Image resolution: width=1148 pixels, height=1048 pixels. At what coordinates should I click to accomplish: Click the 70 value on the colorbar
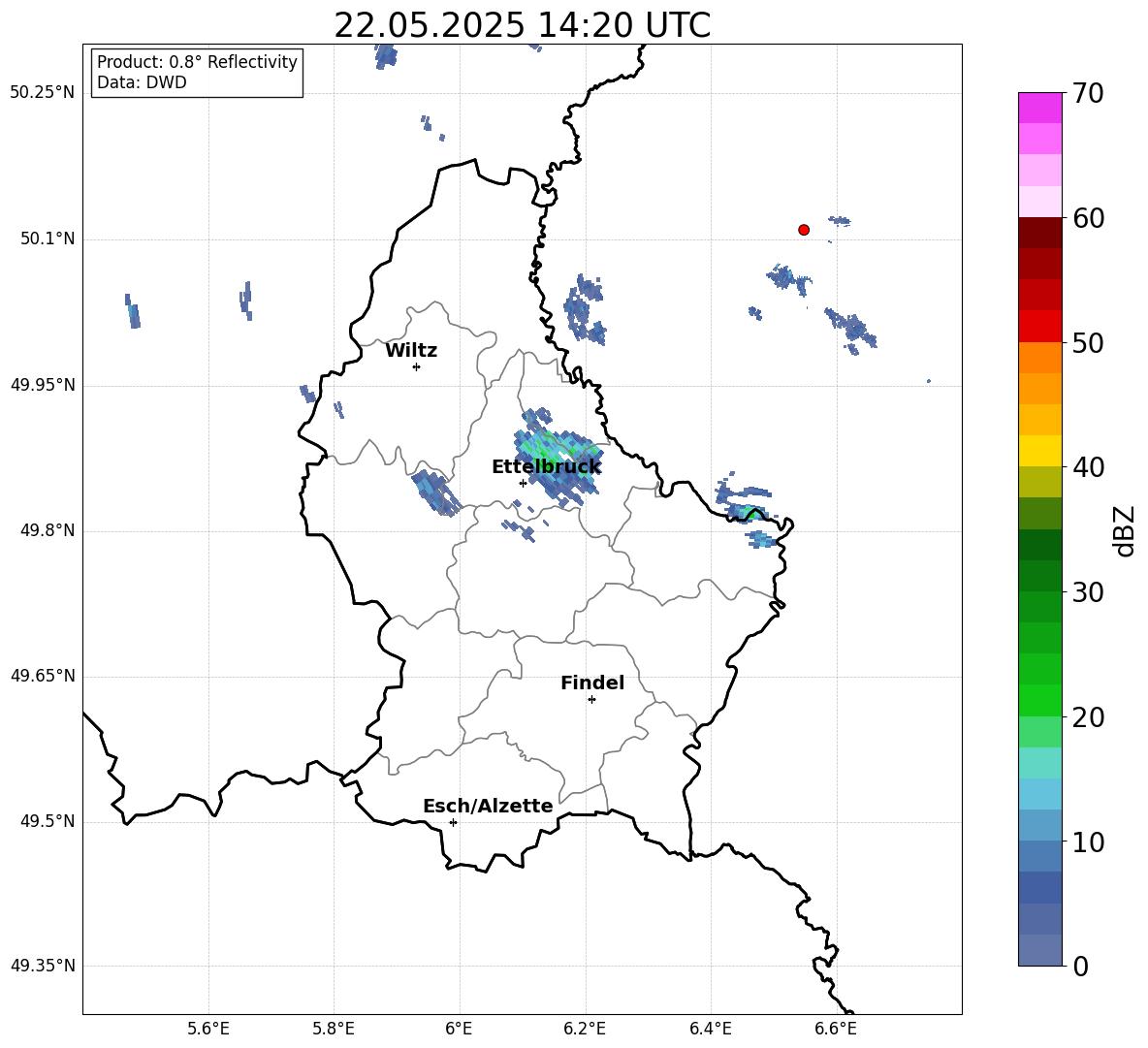click(x=1088, y=93)
